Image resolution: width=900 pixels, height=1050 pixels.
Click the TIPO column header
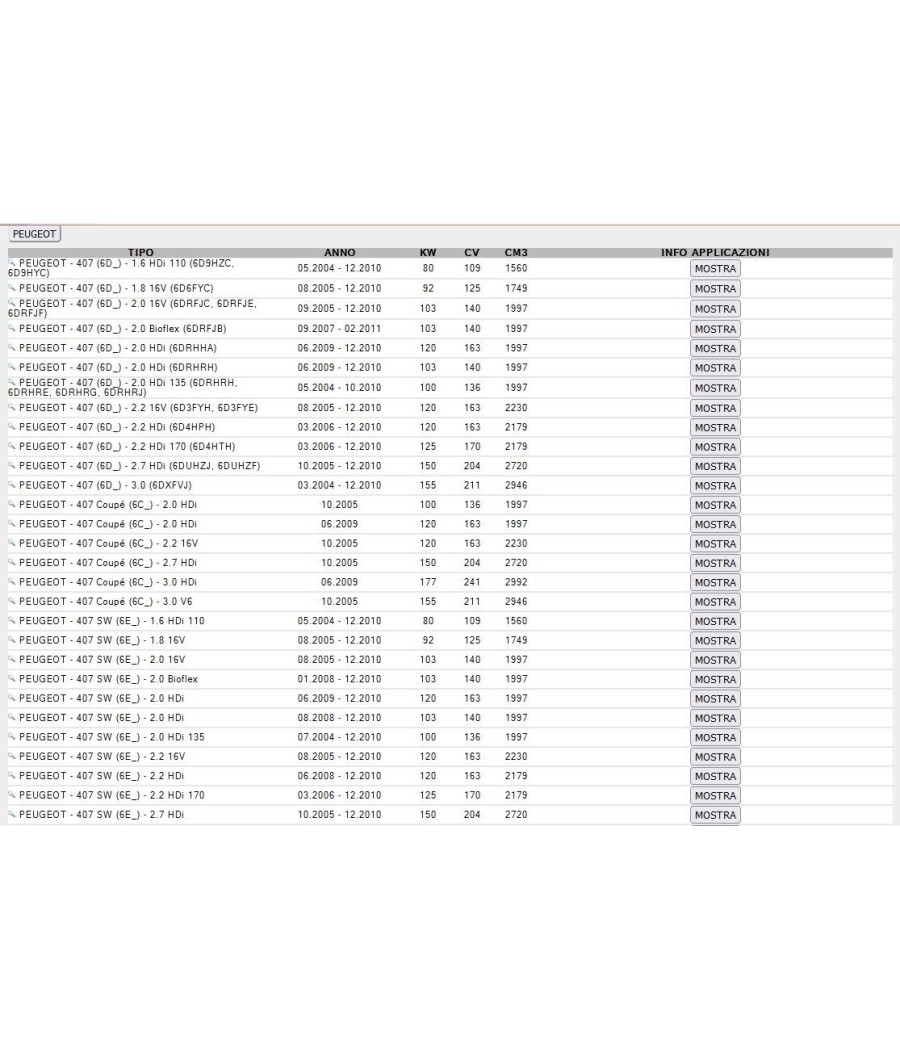coord(141,252)
